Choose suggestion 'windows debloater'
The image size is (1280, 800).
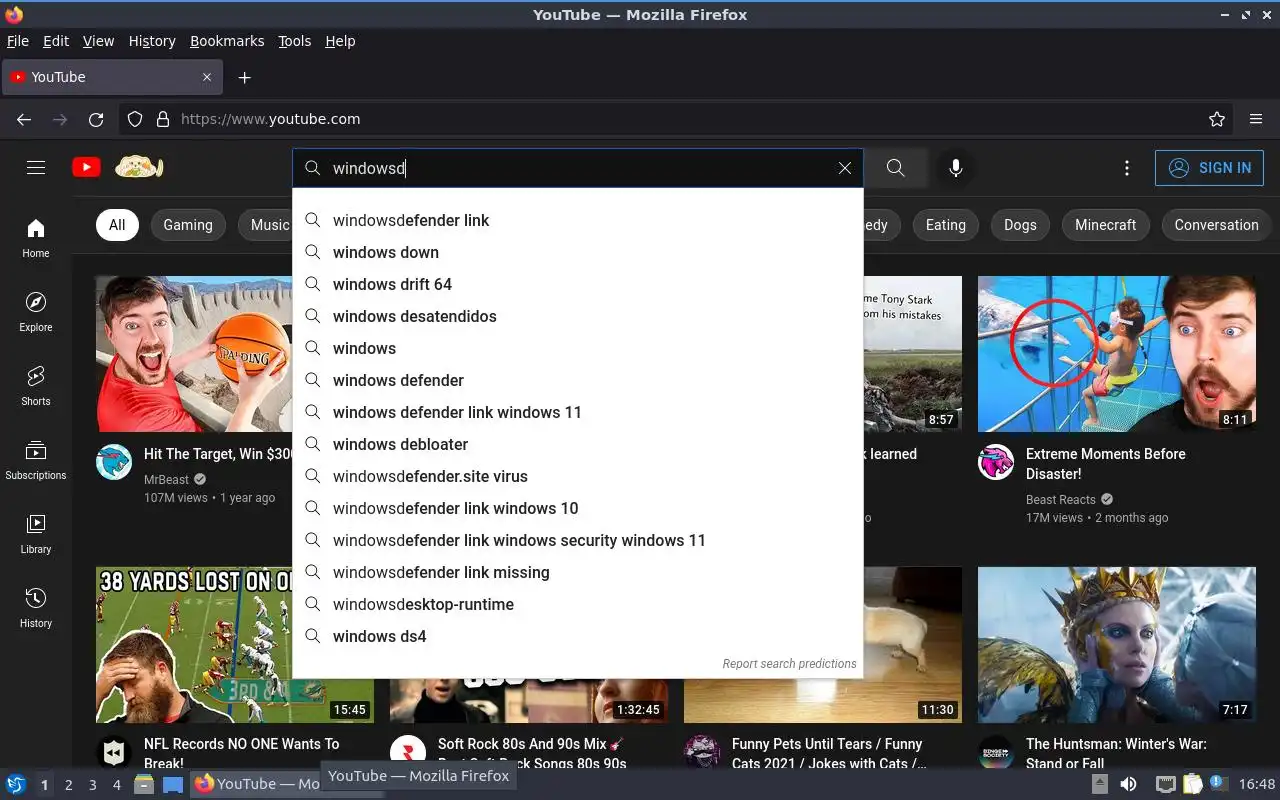pyautogui.click(x=578, y=444)
